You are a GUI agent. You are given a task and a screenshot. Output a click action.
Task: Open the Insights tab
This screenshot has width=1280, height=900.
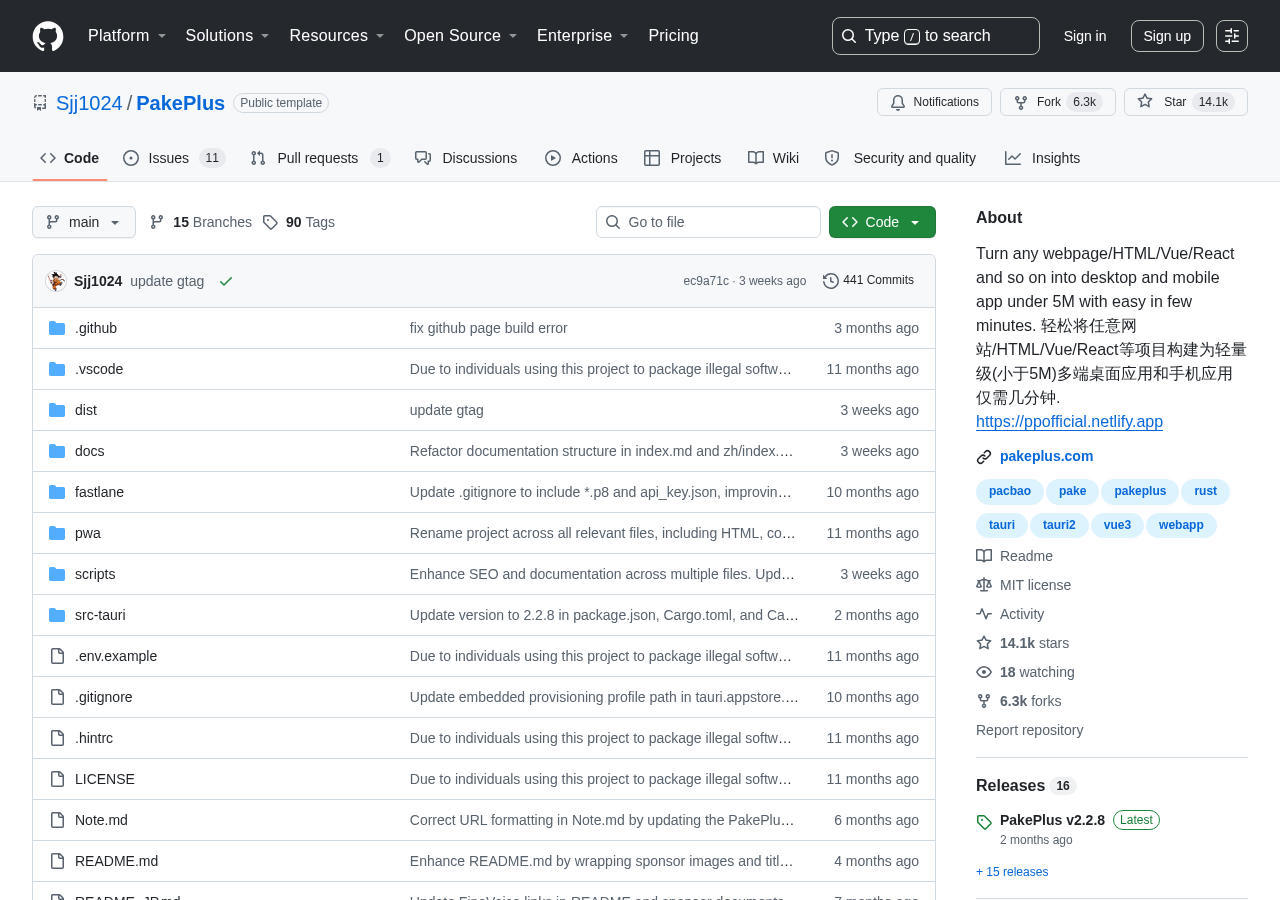[x=1043, y=158]
